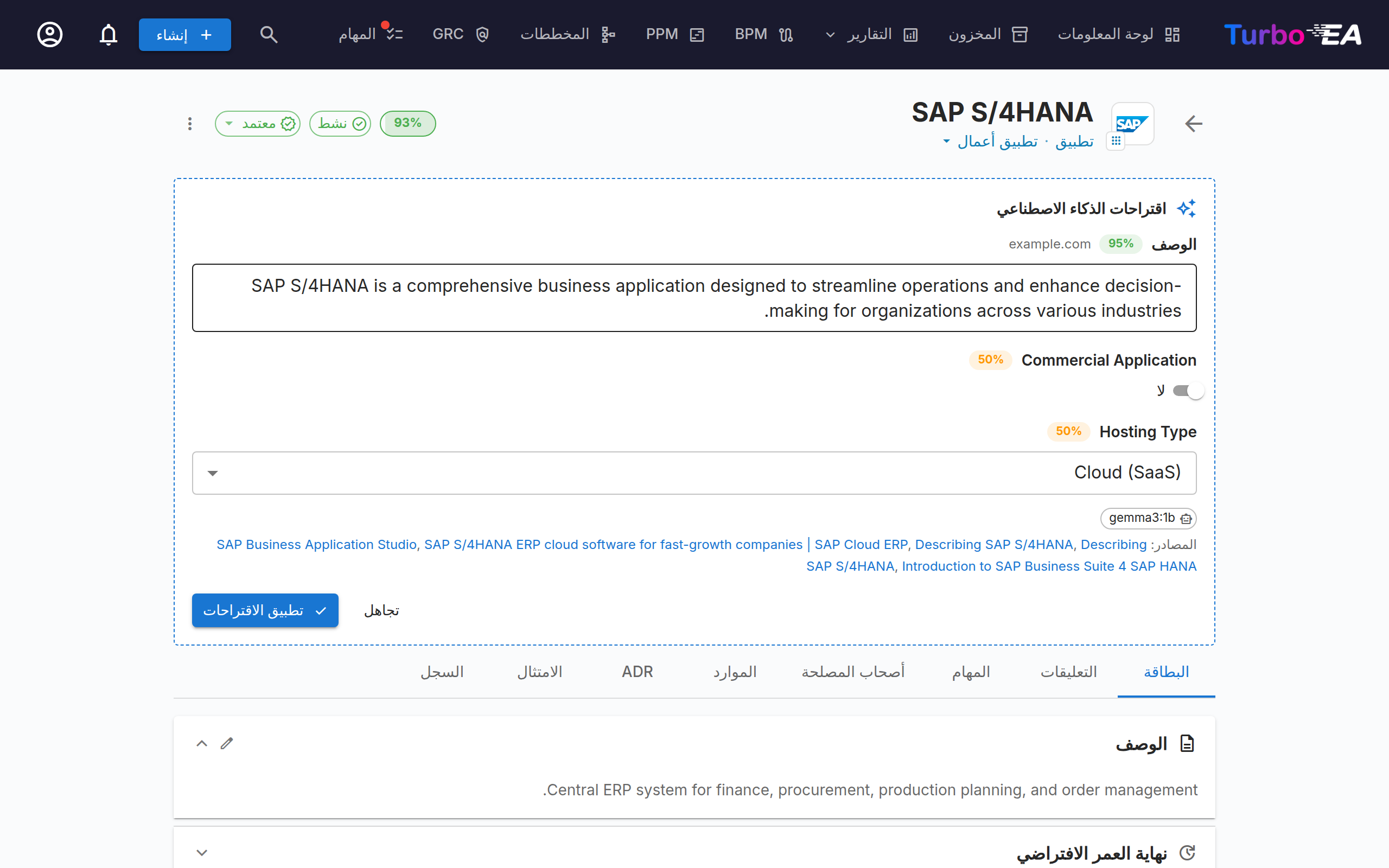Edit the الوصف section with pencil icon
The width and height of the screenshot is (1389, 868).
(227, 743)
